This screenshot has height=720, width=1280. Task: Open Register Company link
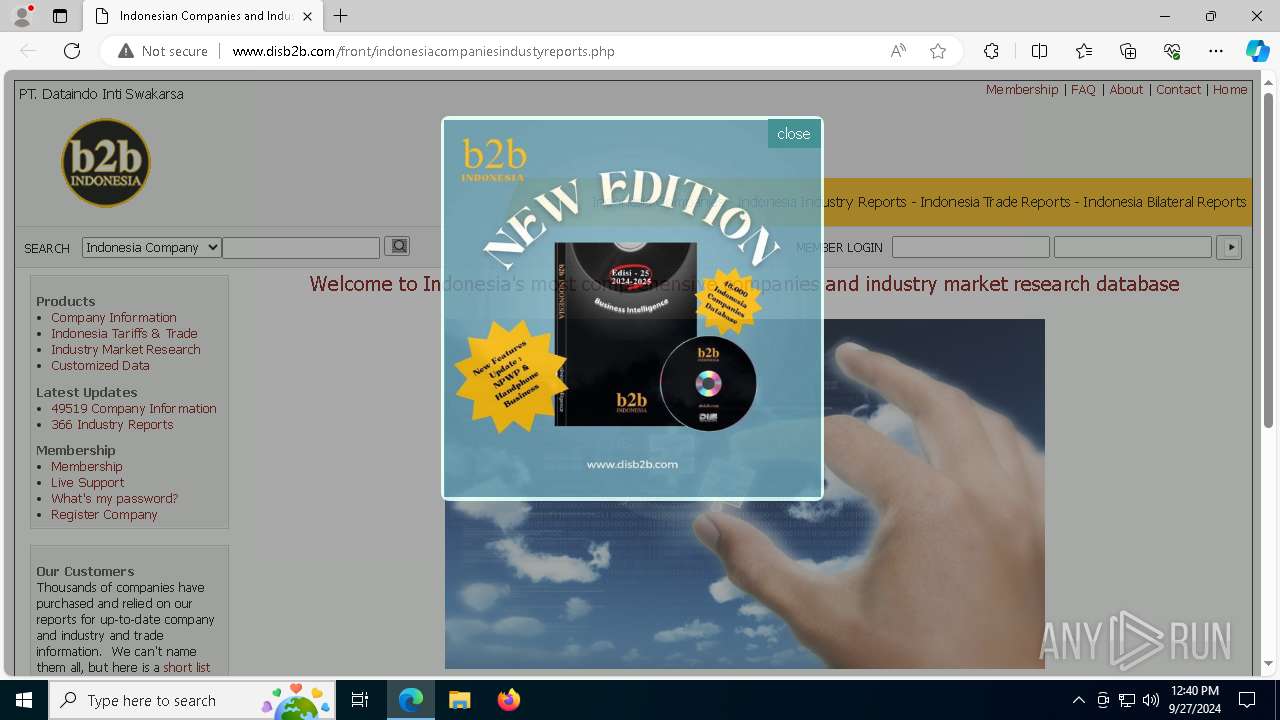(x=104, y=514)
